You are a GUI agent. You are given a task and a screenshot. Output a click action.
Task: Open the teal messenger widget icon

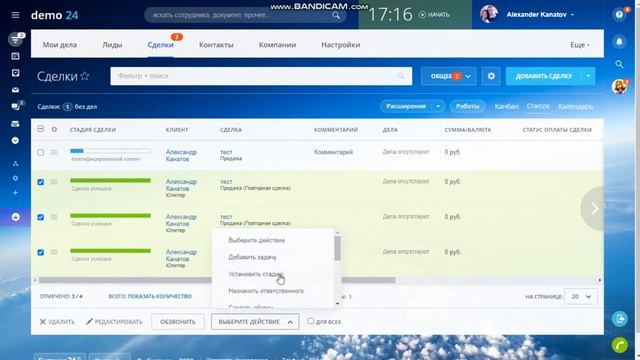pos(620,318)
